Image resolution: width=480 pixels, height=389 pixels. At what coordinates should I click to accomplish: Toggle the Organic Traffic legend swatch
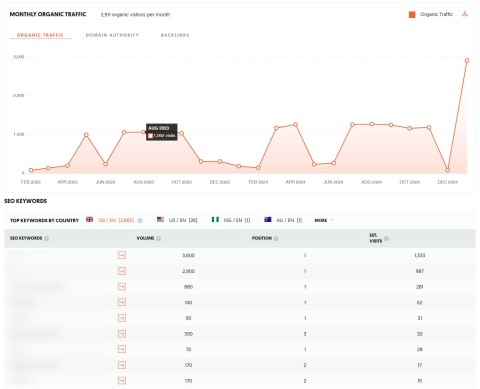[x=412, y=14]
